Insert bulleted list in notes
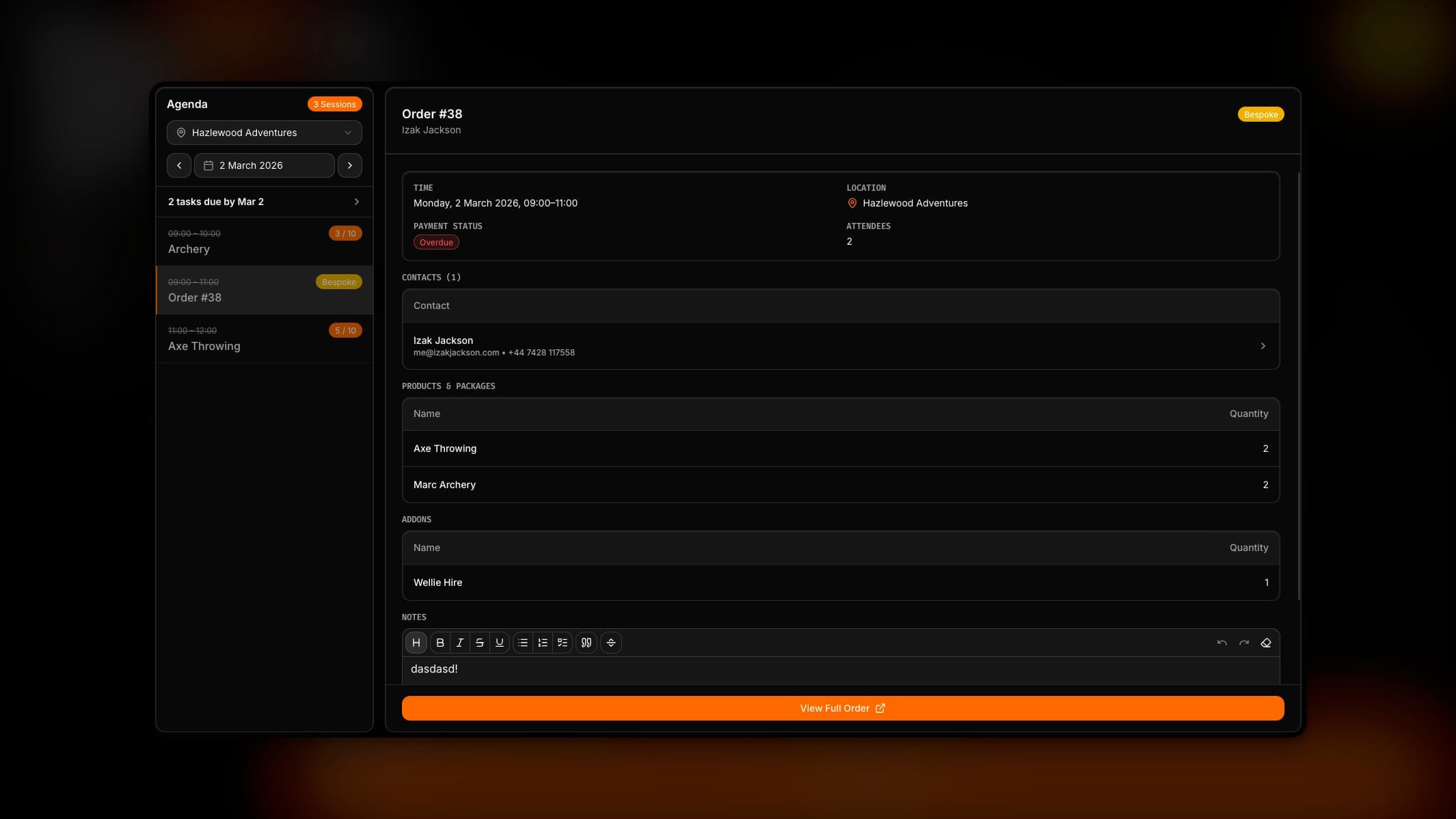1456x819 pixels. 523,643
